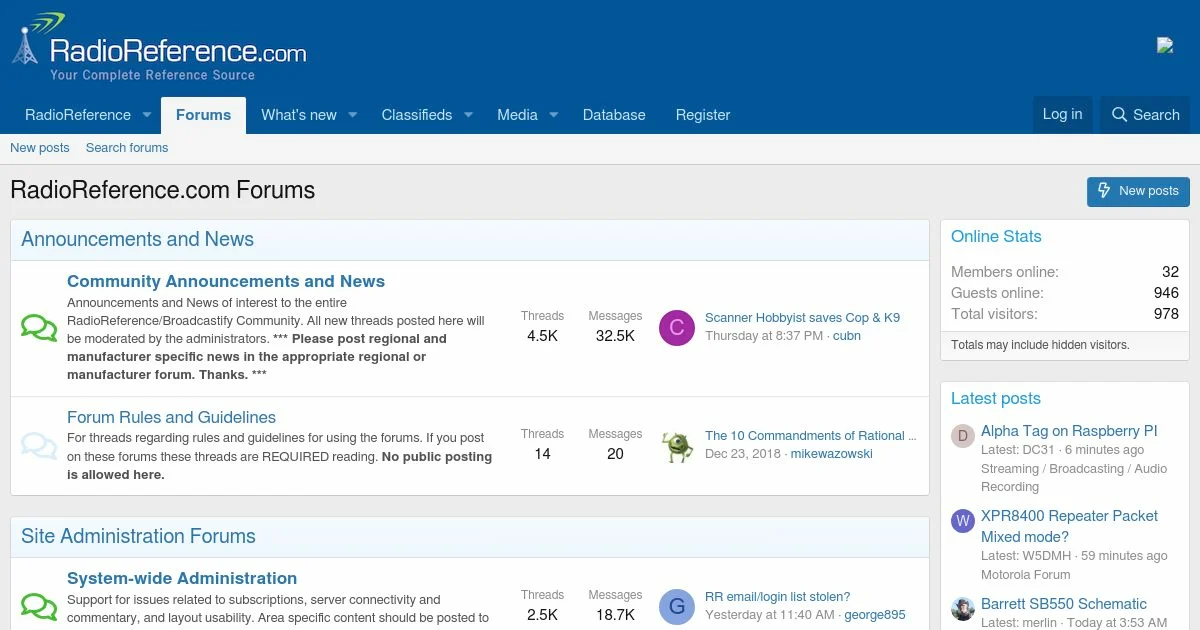Open the Announcements and News category heading

pyautogui.click(x=138, y=239)
